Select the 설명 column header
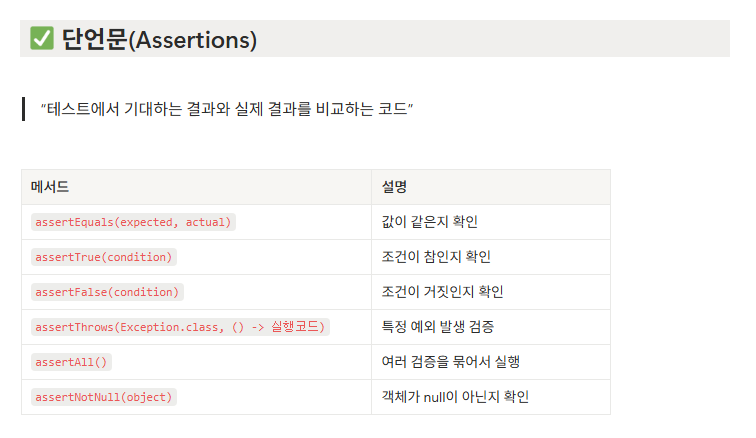The image size is (756, 438). click(x=394, y=187)
